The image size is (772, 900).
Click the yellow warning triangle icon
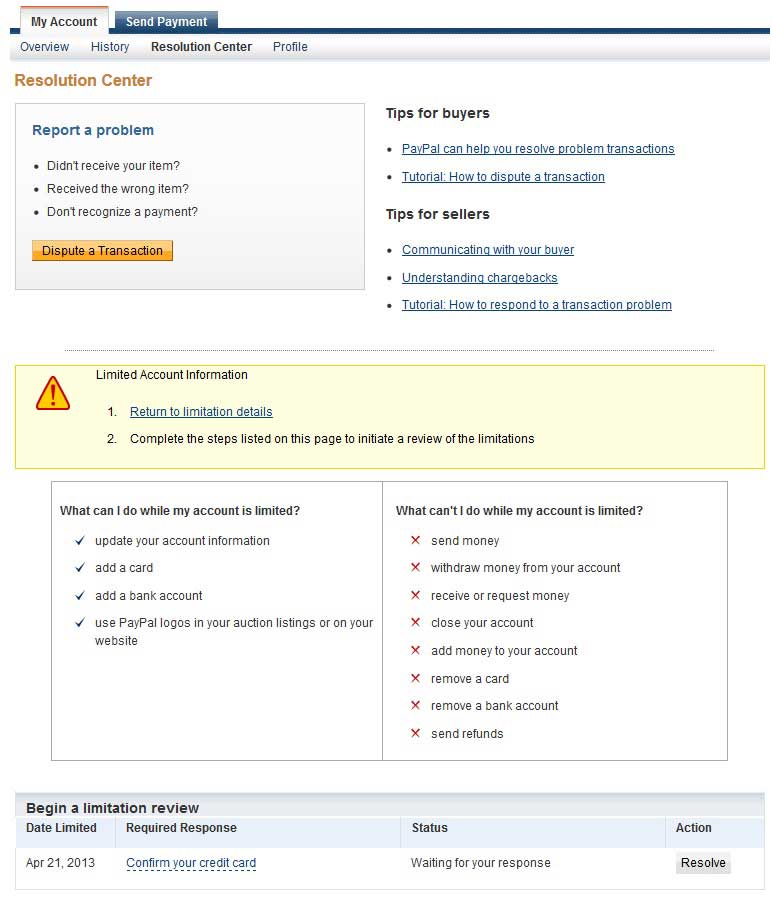(53, 393)
